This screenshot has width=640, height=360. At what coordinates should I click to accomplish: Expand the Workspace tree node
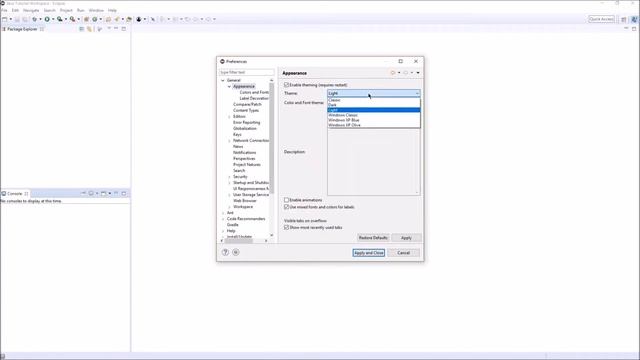(x=229, y=207)
